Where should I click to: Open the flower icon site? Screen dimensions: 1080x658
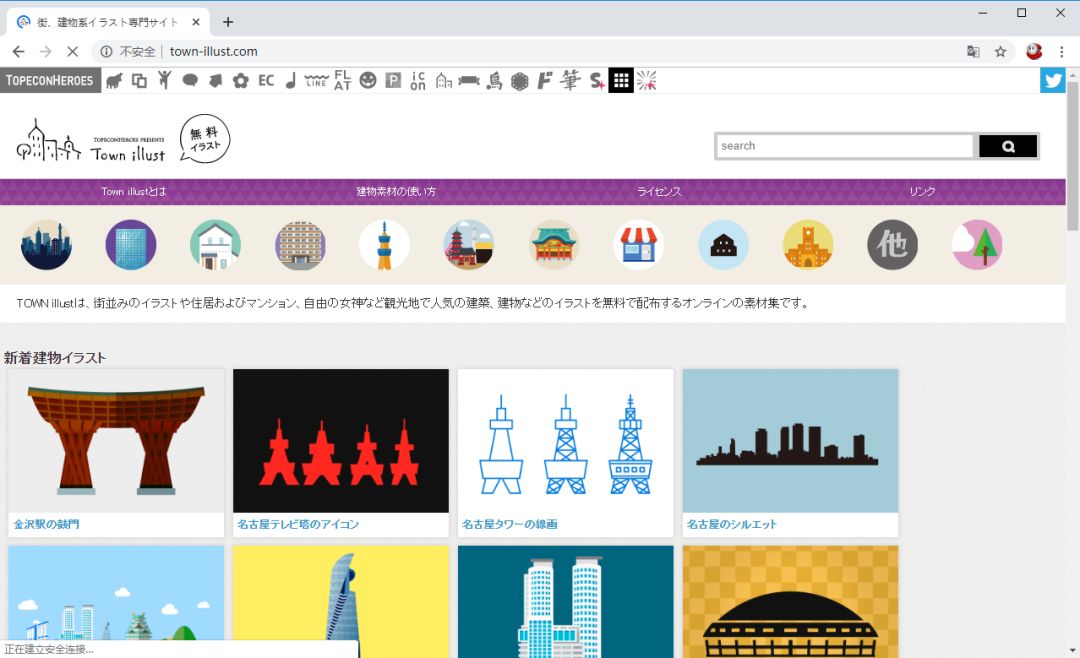(240, 81)
